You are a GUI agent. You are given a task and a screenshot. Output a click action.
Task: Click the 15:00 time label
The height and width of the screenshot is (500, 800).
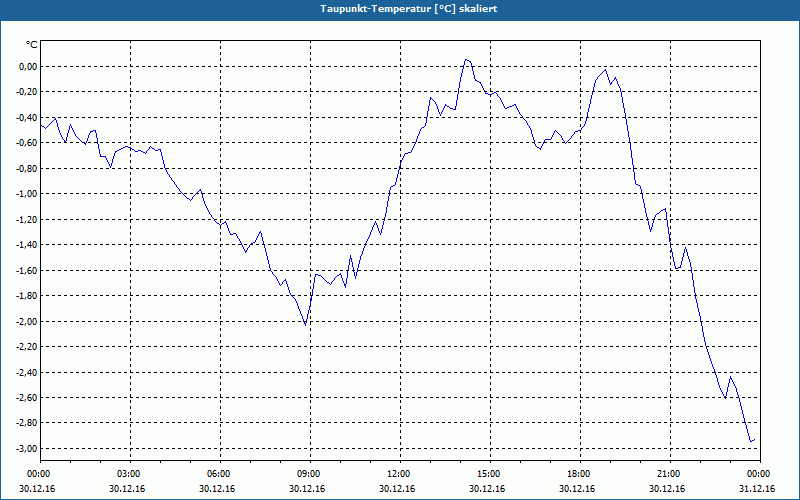[490, 474]
